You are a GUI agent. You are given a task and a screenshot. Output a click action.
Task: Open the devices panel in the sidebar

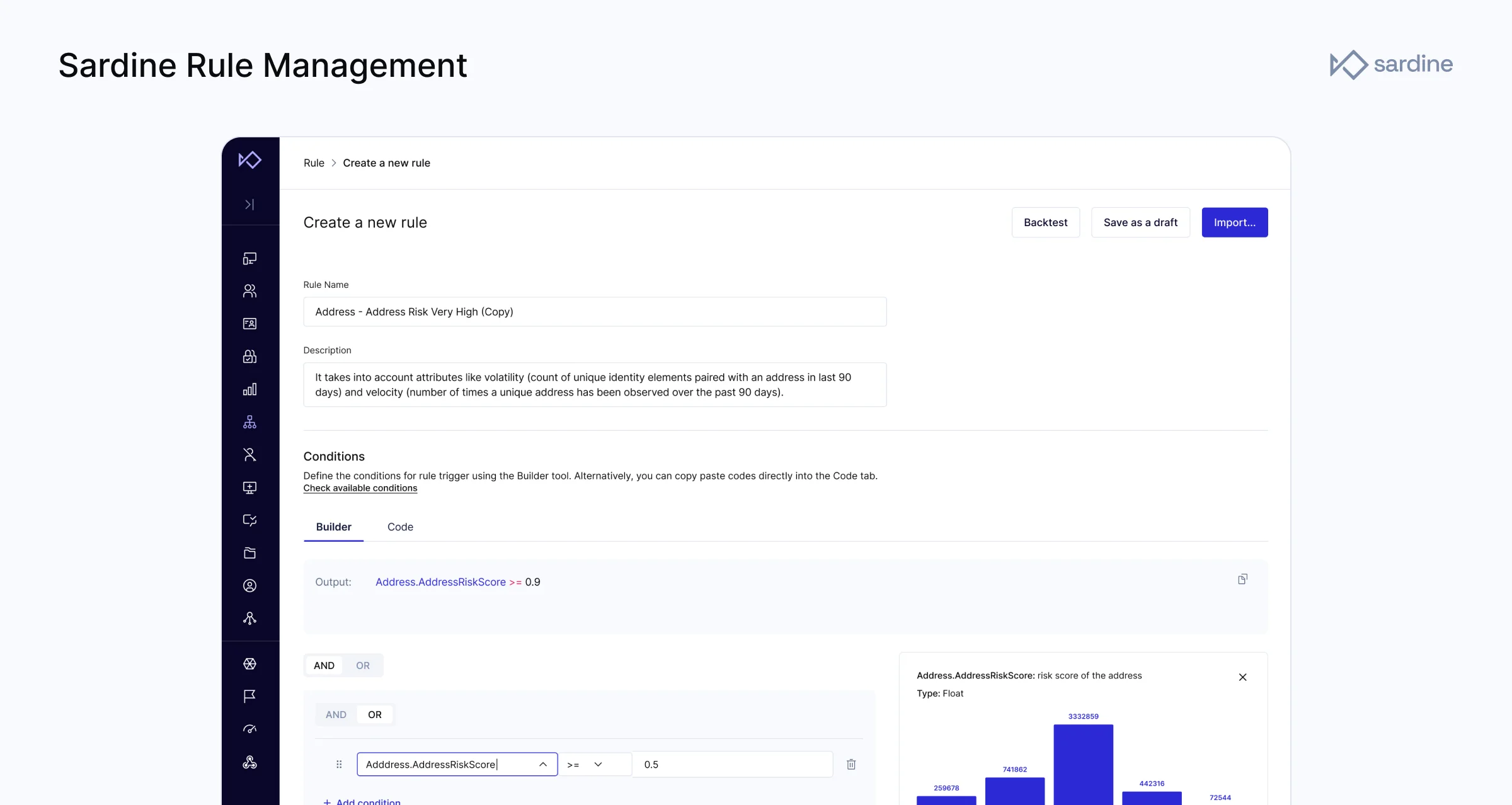click(249, 258)
